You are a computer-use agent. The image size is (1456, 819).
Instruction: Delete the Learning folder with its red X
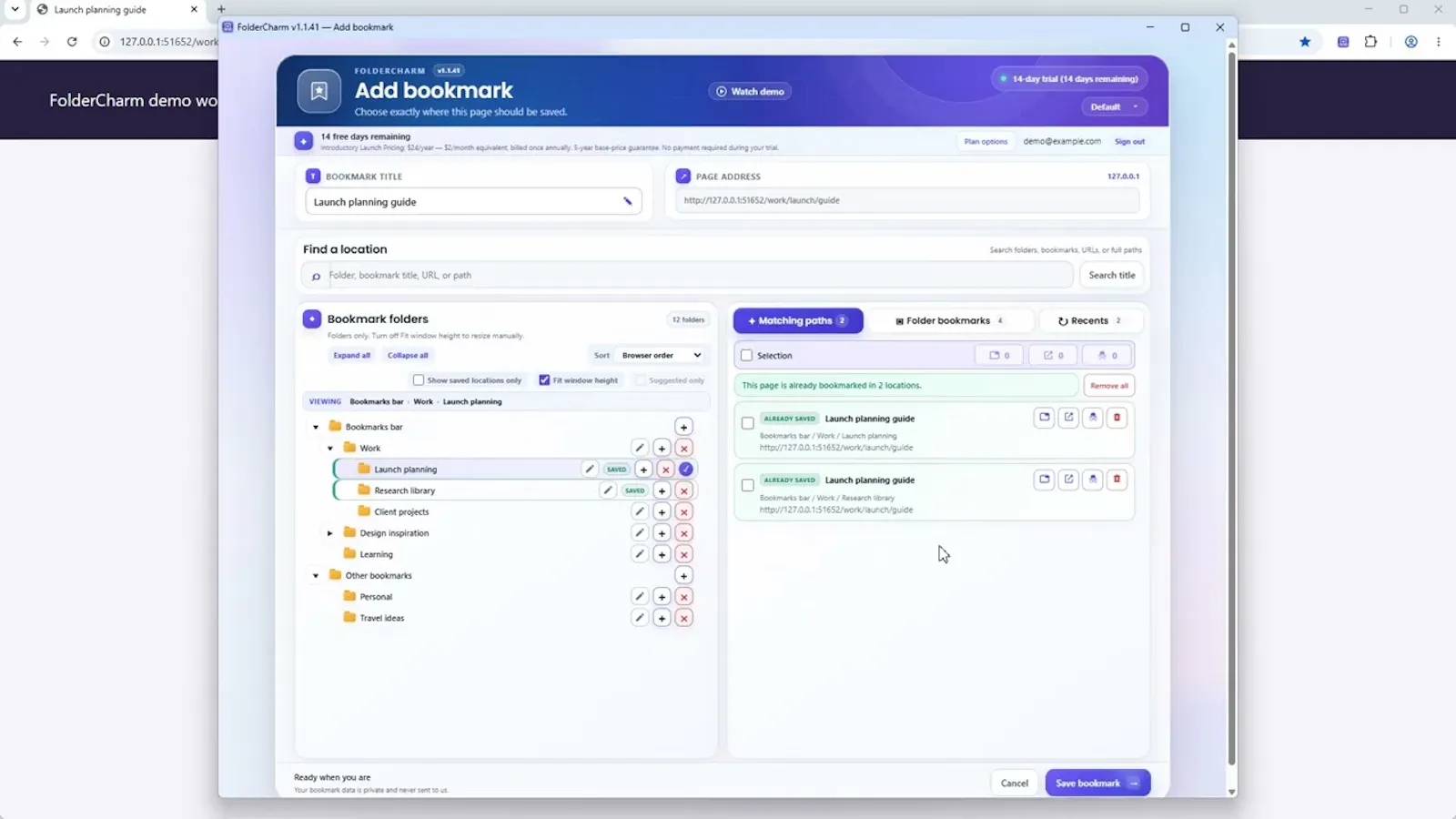coord(684,554)
